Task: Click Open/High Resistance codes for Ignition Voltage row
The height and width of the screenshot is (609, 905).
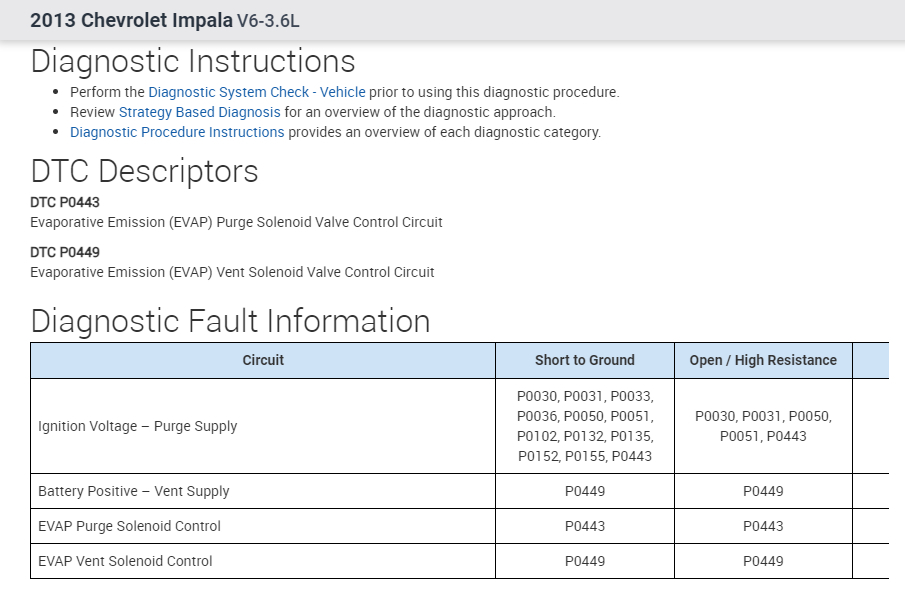Action: [x=762, y=426]
